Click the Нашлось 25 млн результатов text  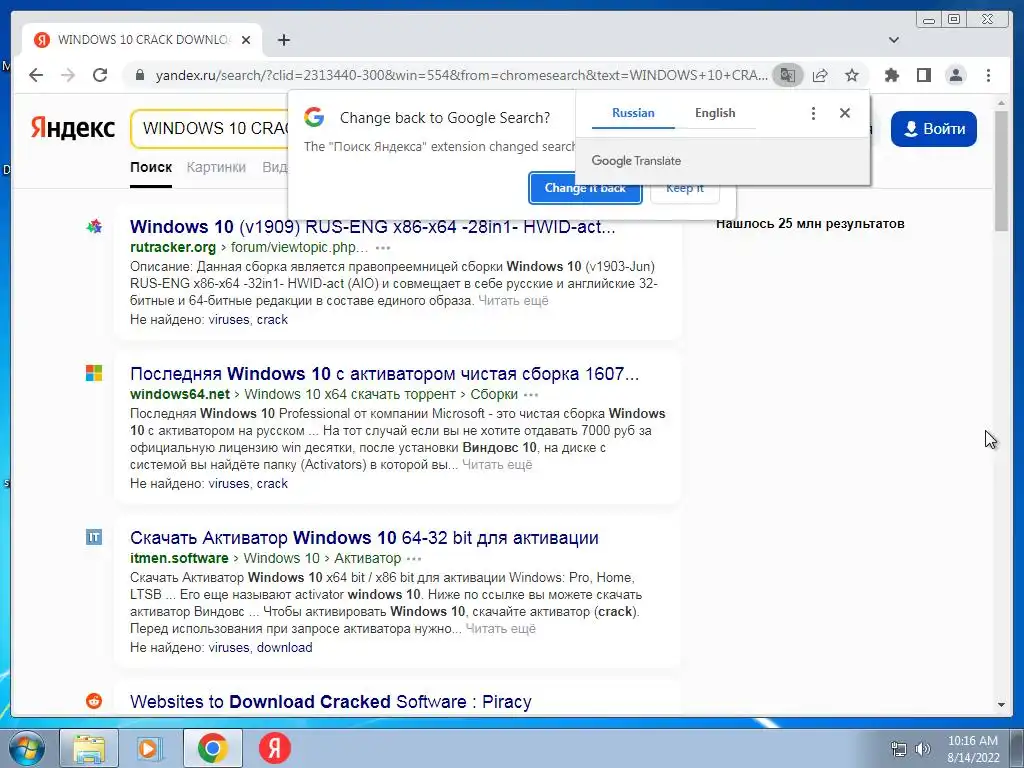click(x=810, y=224)
